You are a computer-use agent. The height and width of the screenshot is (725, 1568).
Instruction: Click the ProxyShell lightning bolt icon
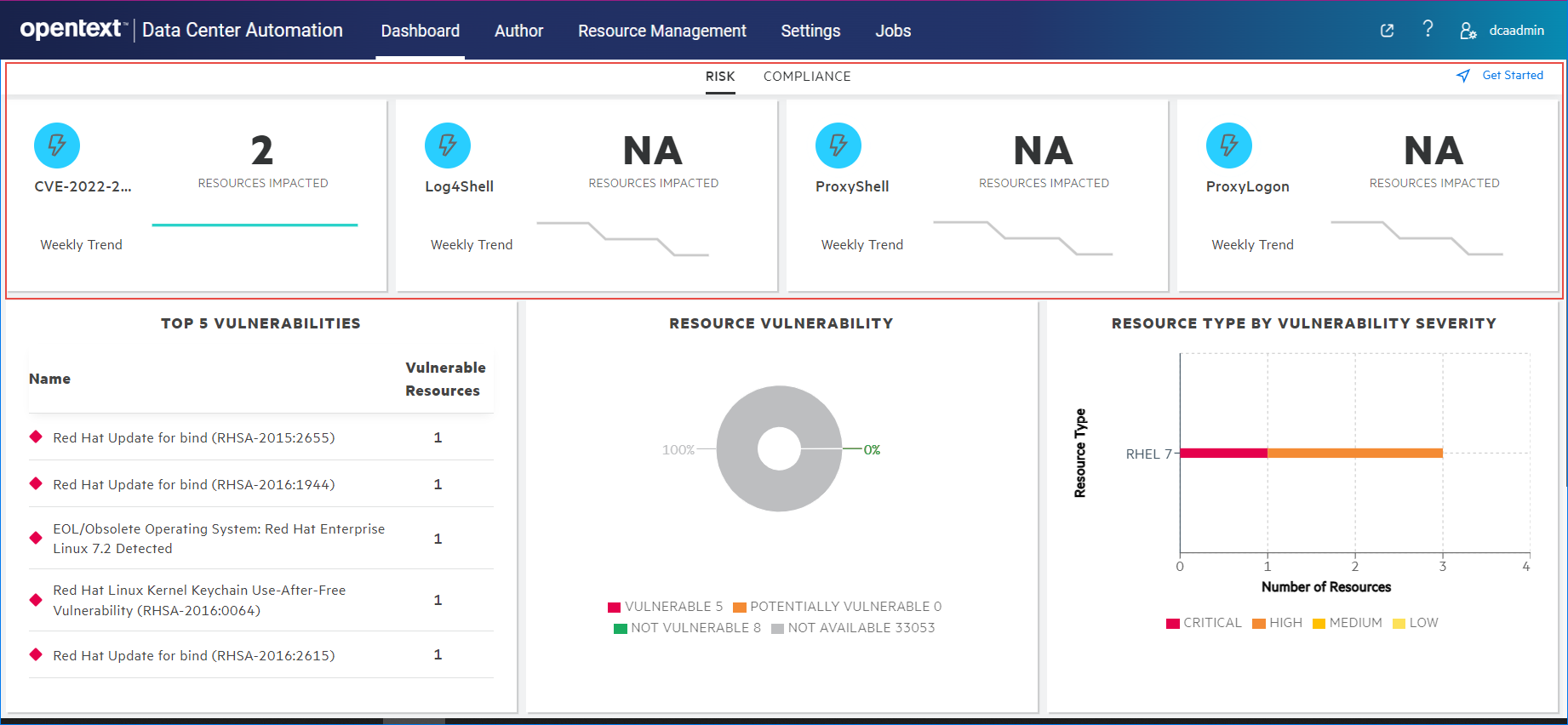[x=838, y=146]
